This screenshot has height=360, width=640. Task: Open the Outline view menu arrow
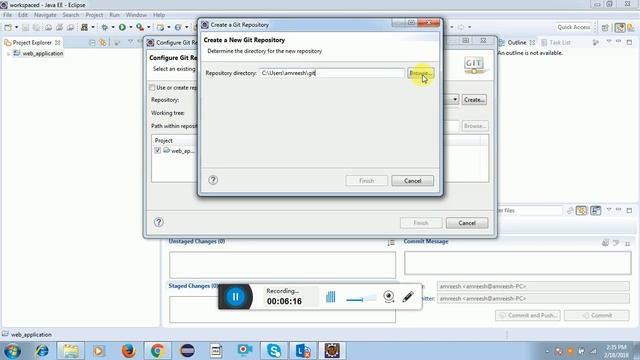coord(609,42)
